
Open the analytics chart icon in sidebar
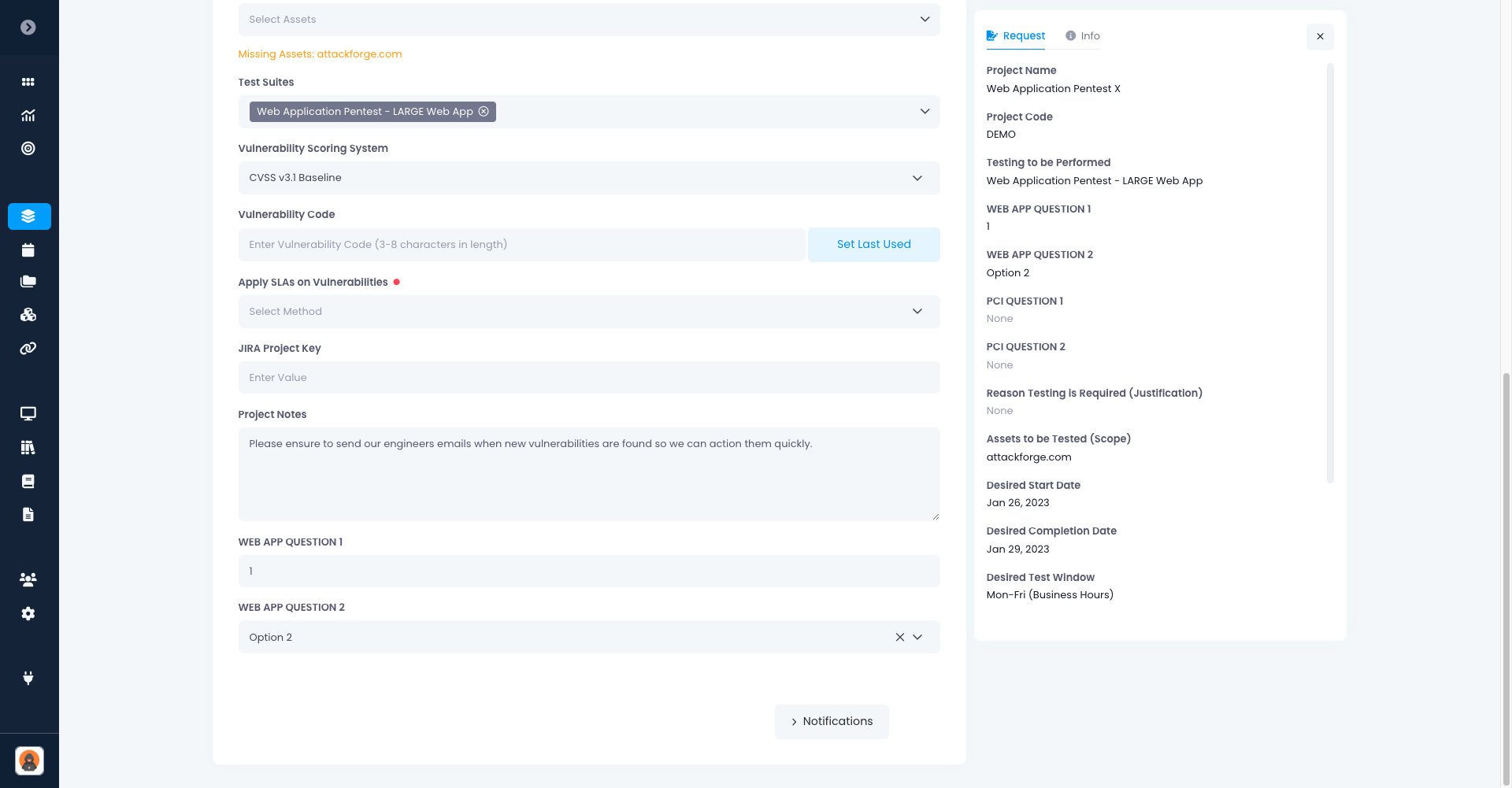coord(28,116)
